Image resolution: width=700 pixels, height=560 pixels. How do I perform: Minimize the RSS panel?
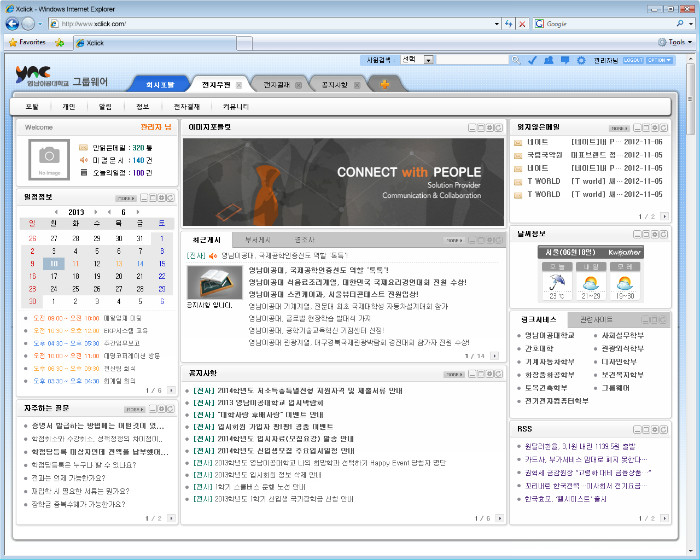pos(637,430)
